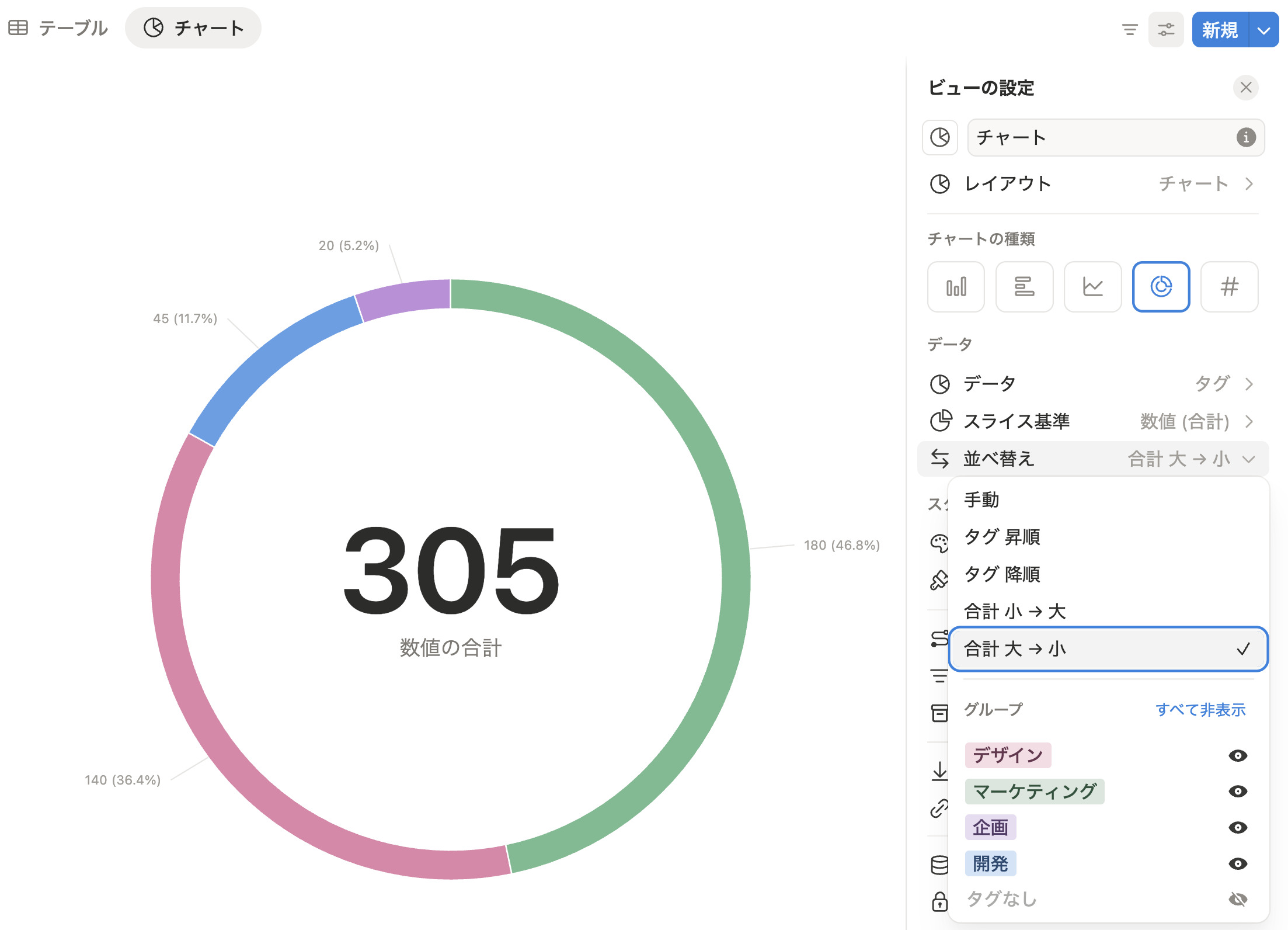
Task: Hide the デザイン group with its eye toggle
Action: coord(1239,755)
